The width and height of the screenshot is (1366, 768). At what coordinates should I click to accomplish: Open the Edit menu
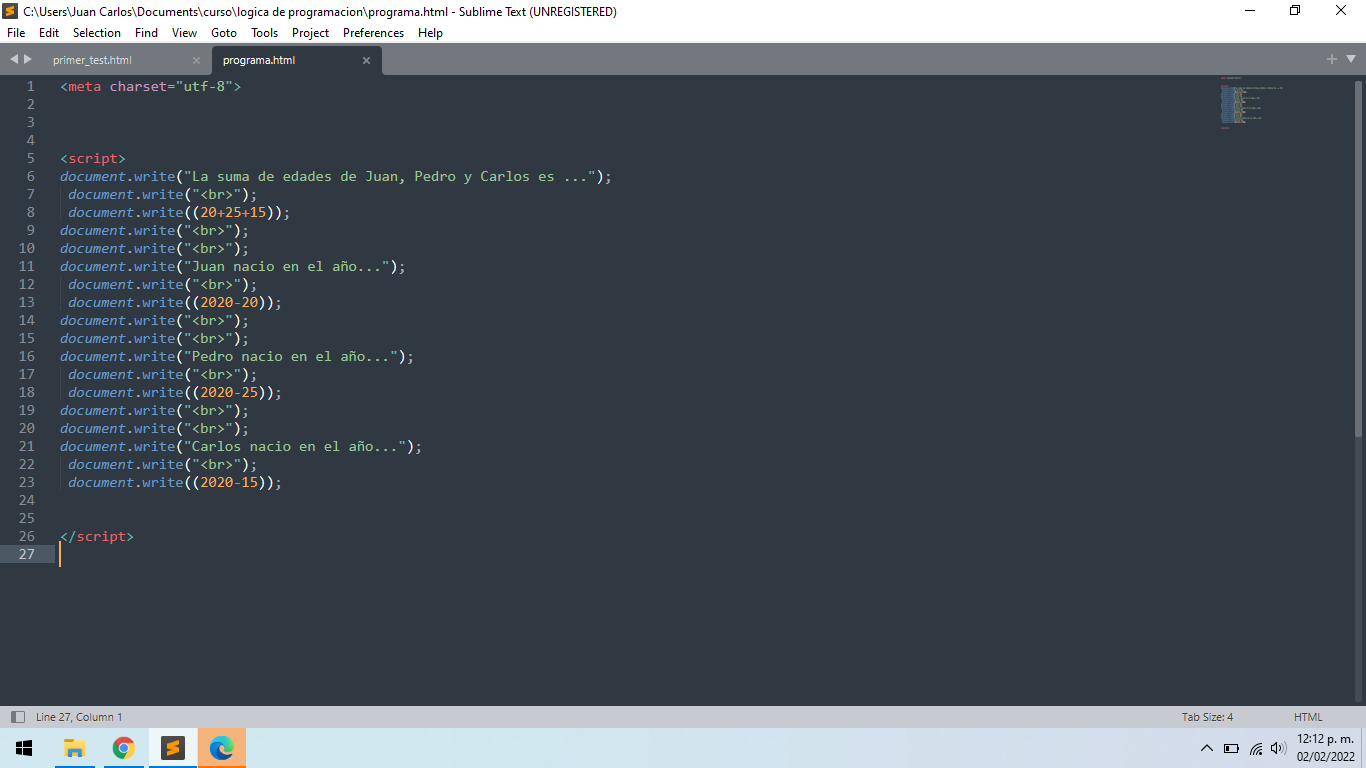pos(49,33)
